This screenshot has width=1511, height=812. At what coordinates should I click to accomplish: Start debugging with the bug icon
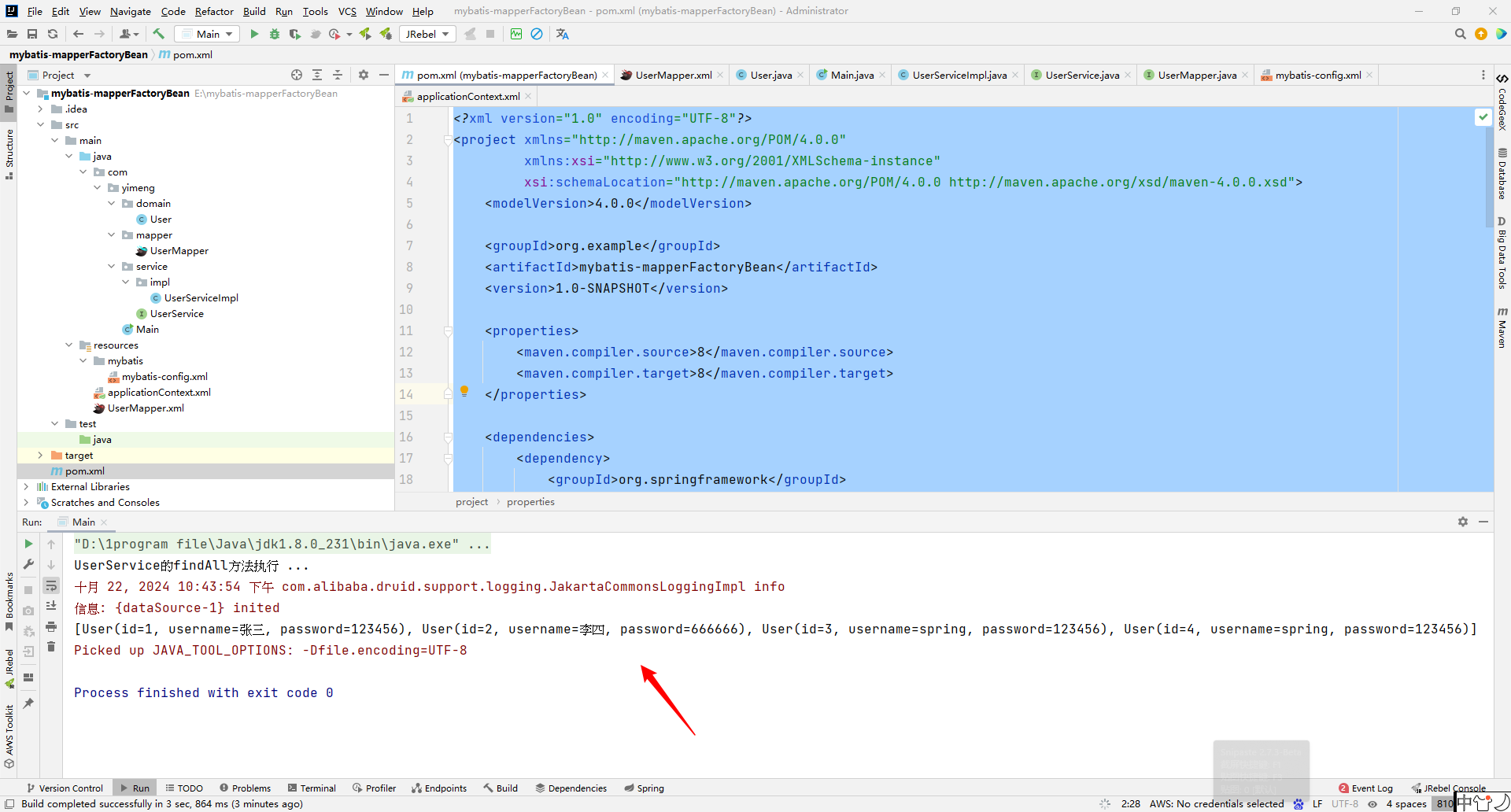coord(275,34)
